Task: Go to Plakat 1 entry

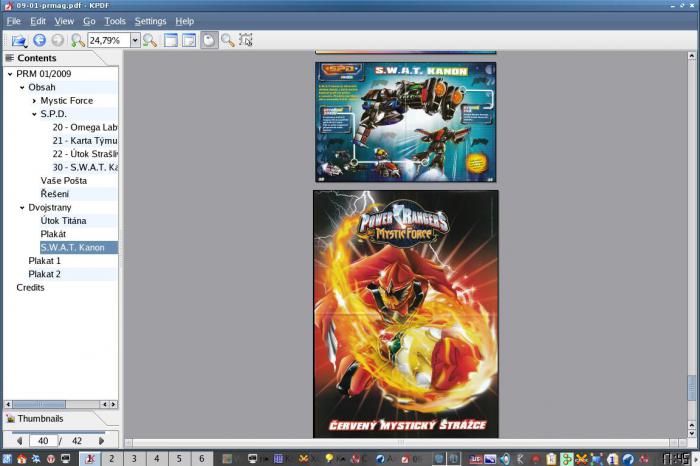Action: click(x=44, y=261)
